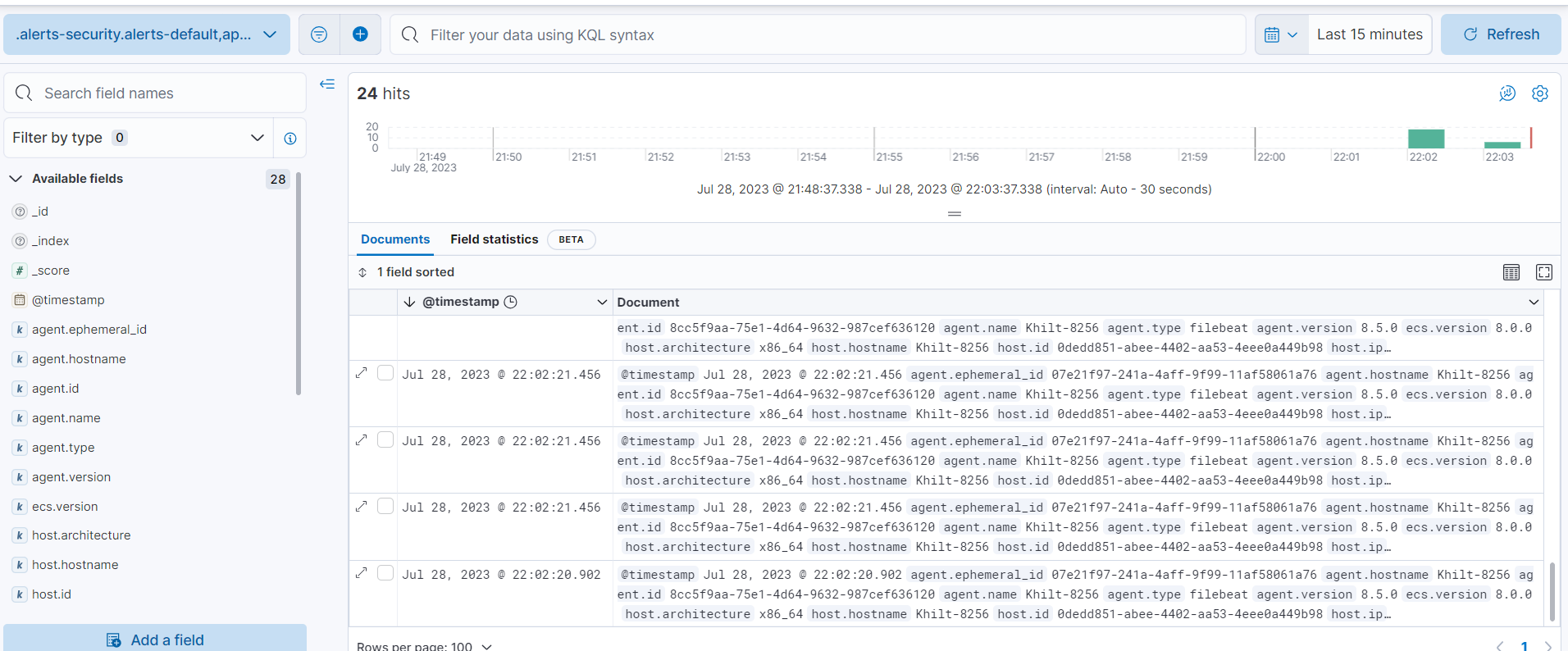Add a new filter with plus icon
Viewport: 1568px width, 651px height.
[360, 34]
